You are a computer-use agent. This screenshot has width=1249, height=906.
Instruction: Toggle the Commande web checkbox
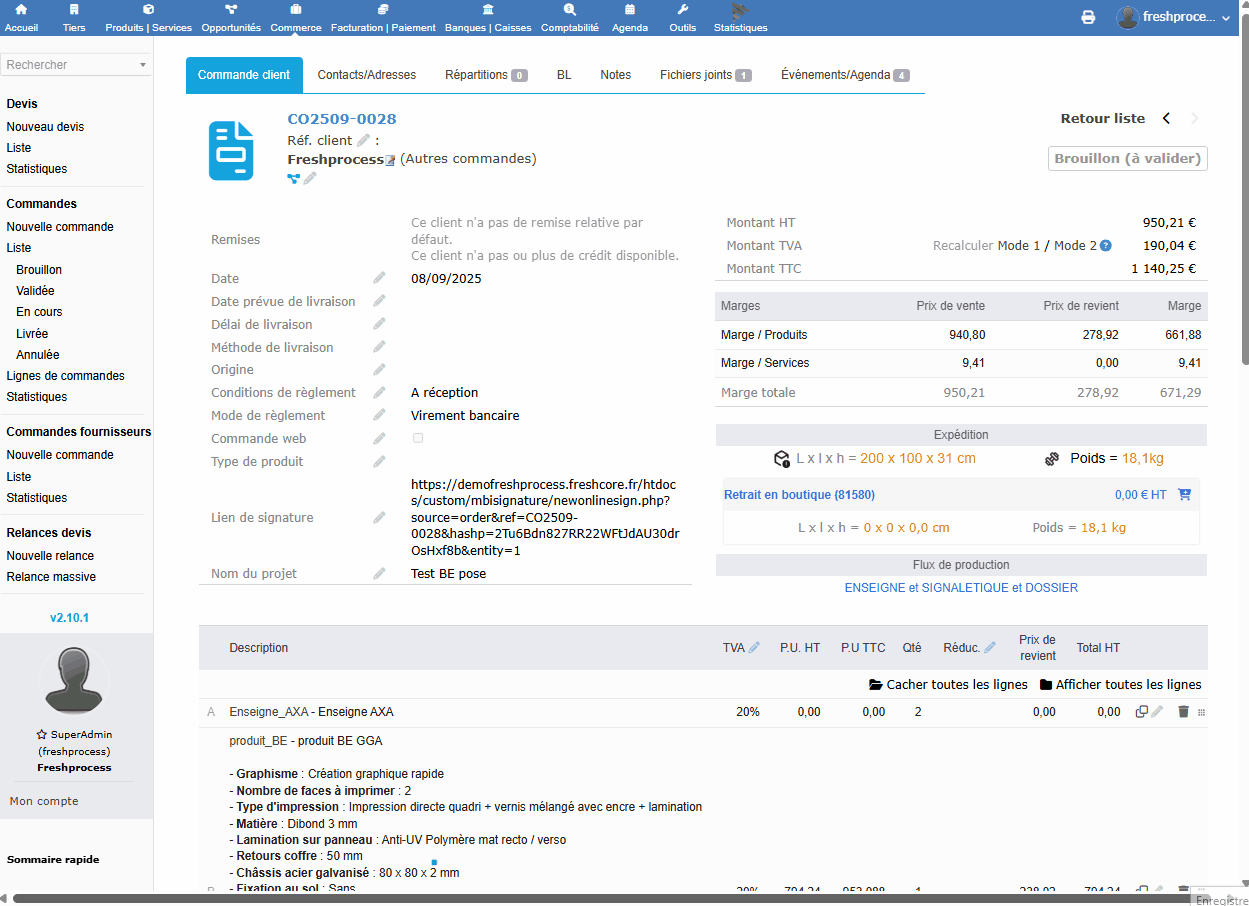tap(418, 438)
